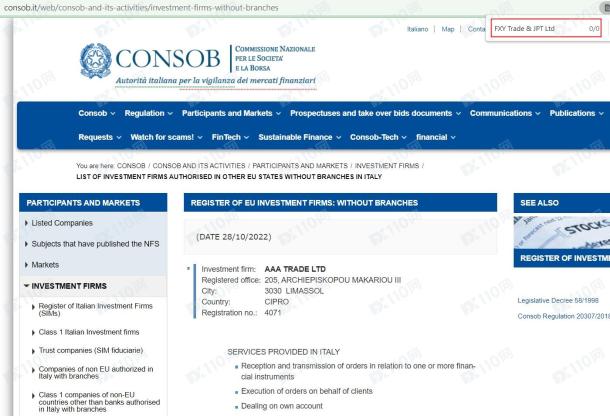The image size is (610, 416).
Task: Open Sustainable Finance menu
Action: 300,137
